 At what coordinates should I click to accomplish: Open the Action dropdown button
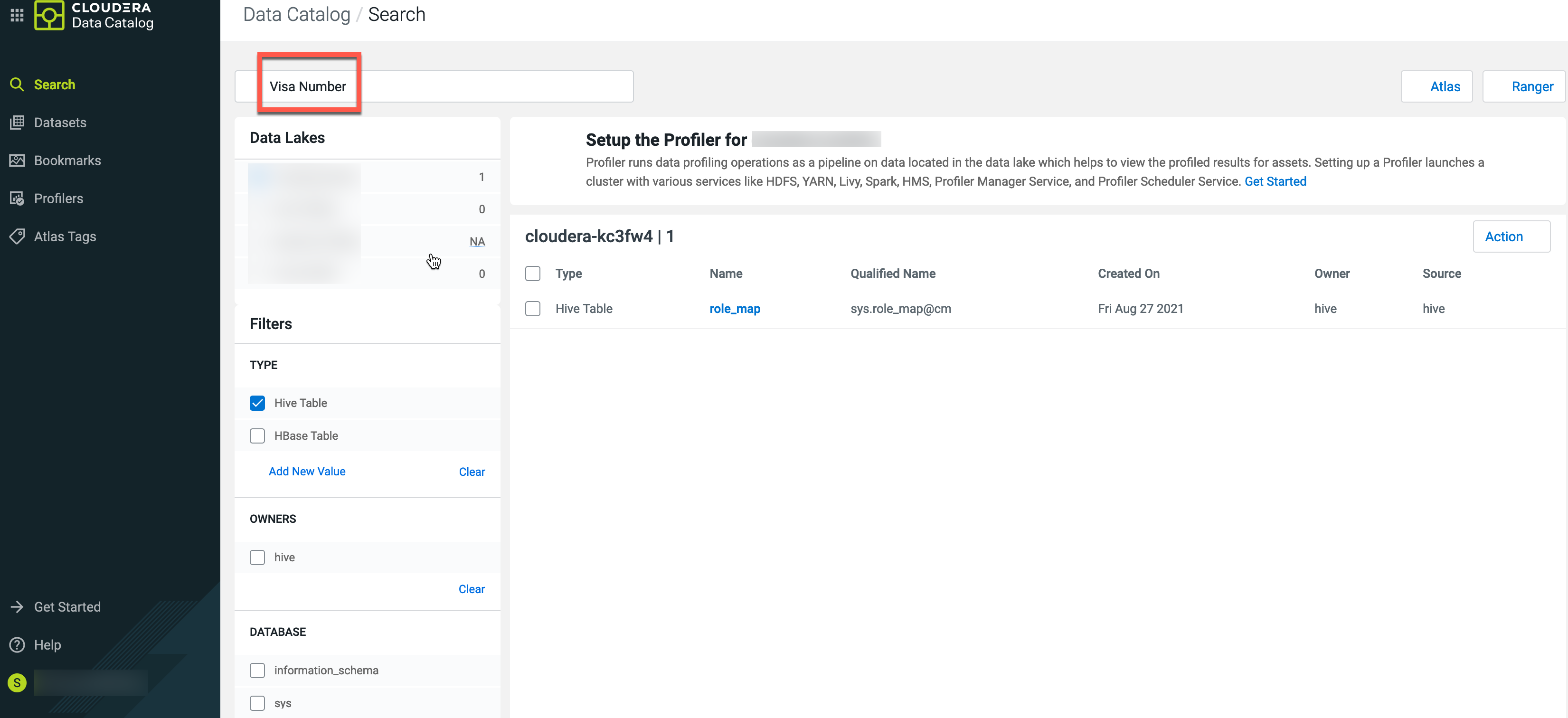(x=1511, y=236)
